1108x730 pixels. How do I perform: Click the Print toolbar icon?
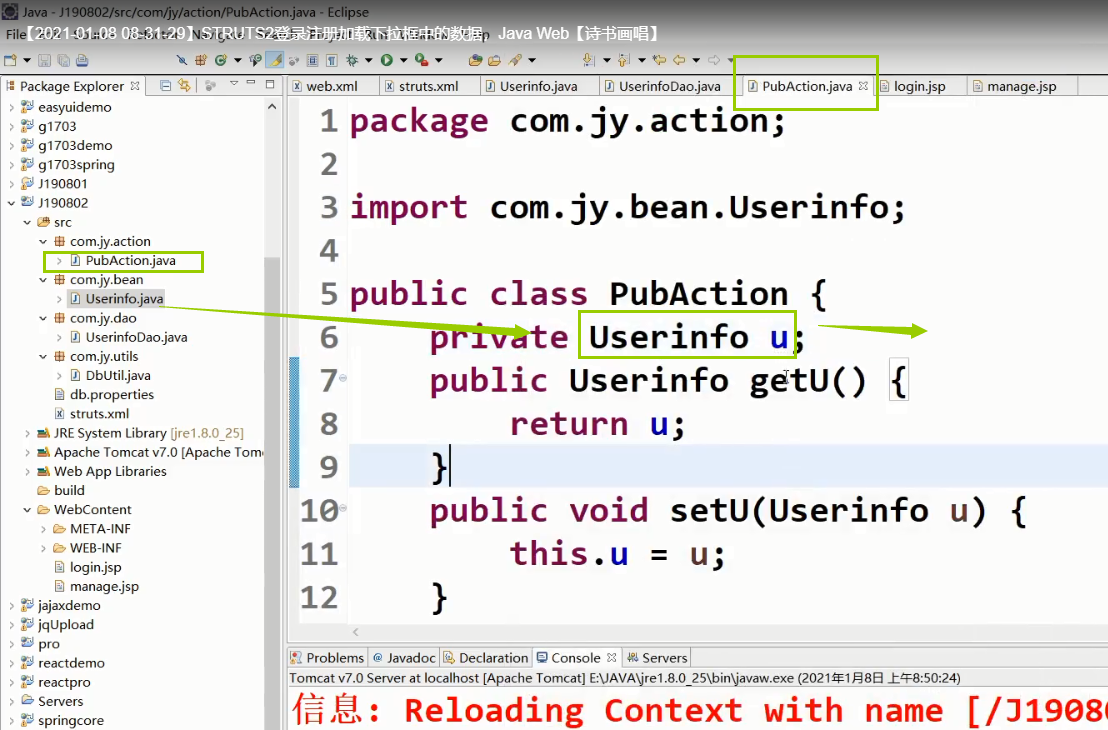[82, 60]
